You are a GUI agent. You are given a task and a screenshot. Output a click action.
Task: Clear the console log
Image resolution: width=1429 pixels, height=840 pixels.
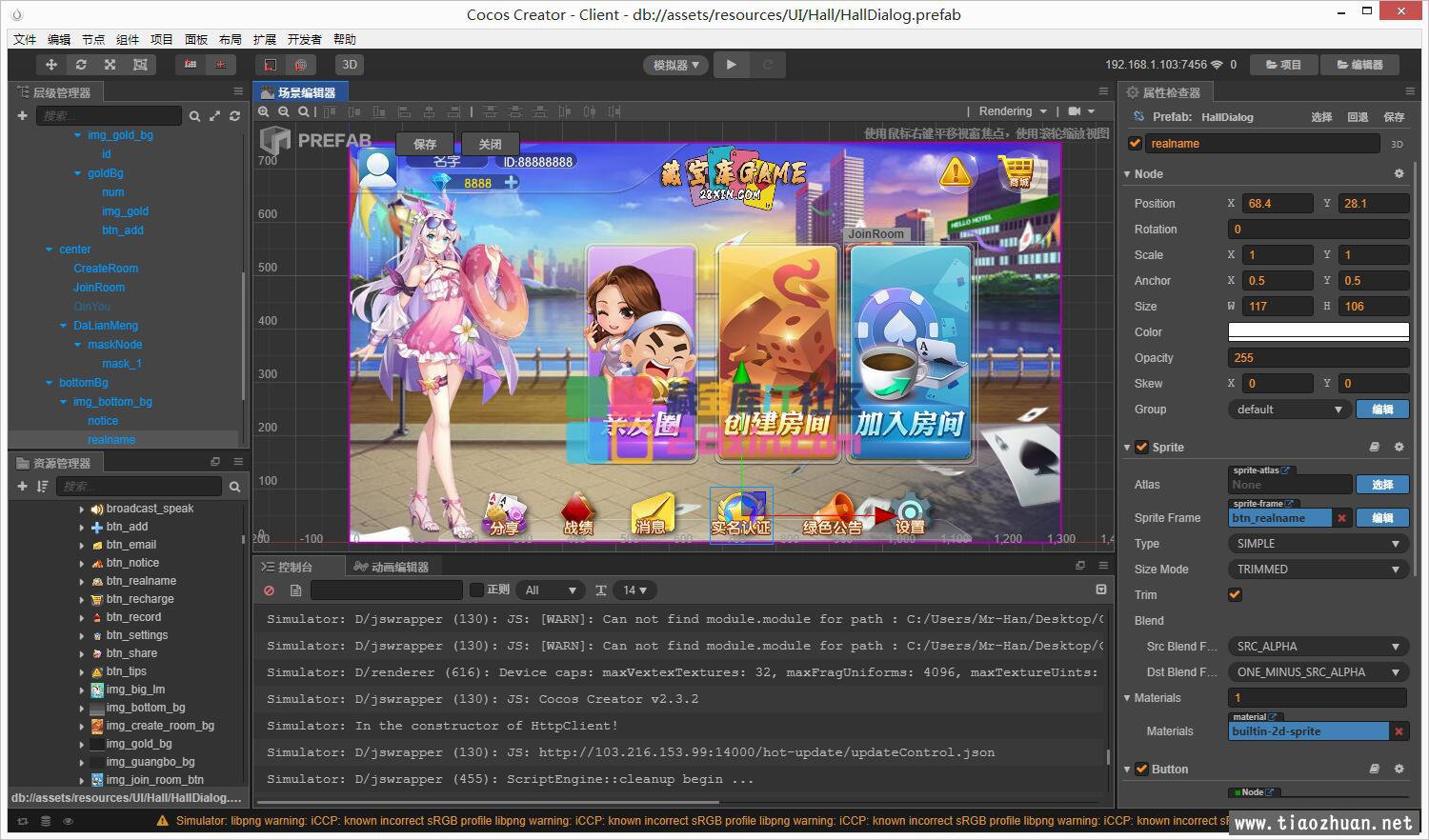click(270, 590)
